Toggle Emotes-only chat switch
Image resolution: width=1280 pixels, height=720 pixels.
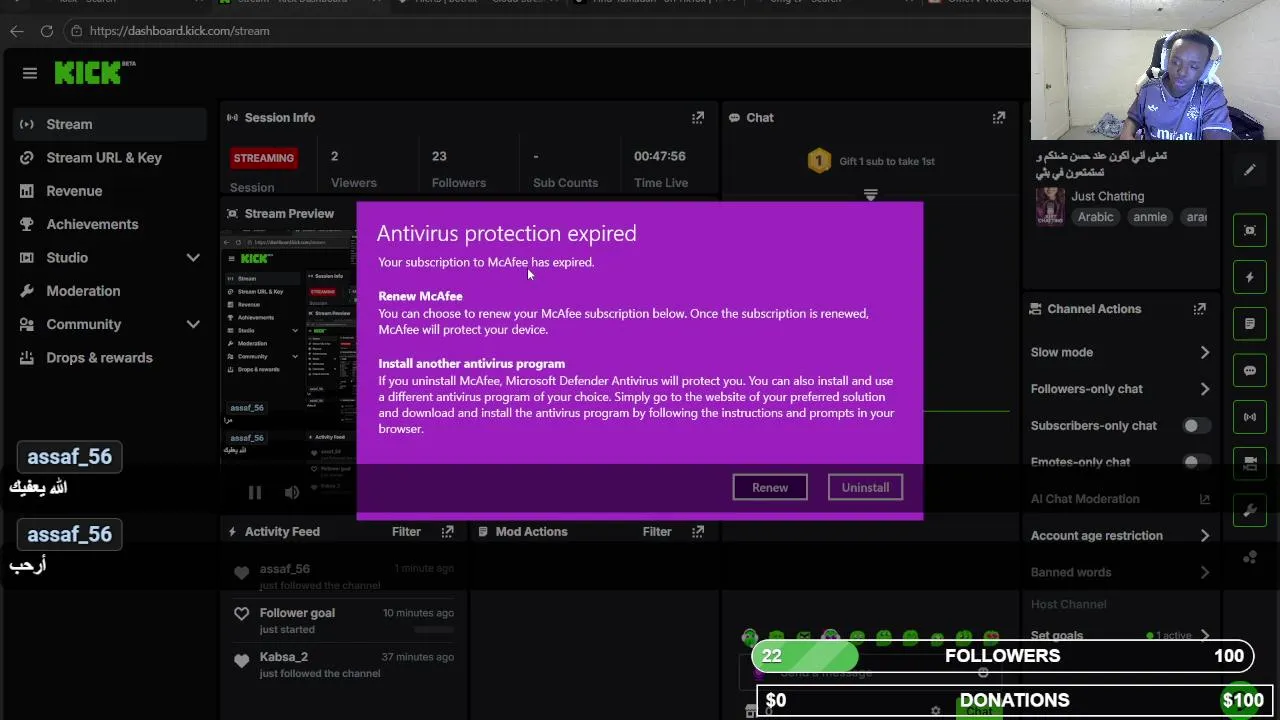[1196, 462]
